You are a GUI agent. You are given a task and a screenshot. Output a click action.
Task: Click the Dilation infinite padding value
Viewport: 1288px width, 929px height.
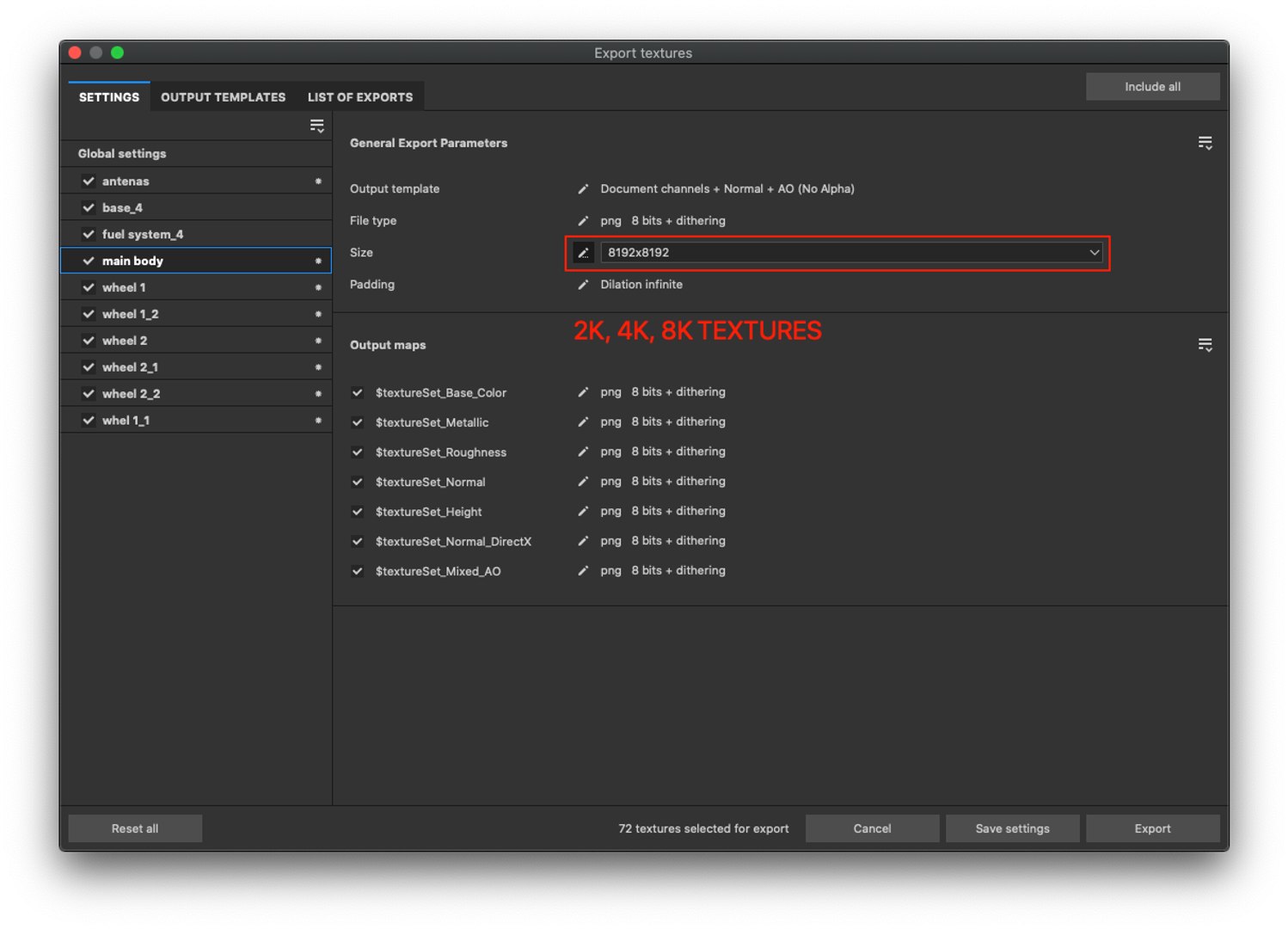pos(641,285)
